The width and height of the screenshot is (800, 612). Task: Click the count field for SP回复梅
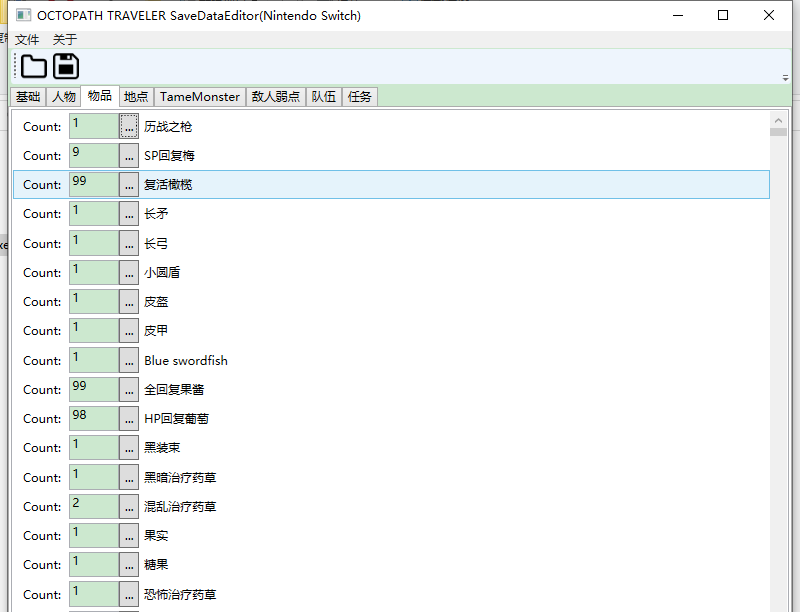click(94, 155)
